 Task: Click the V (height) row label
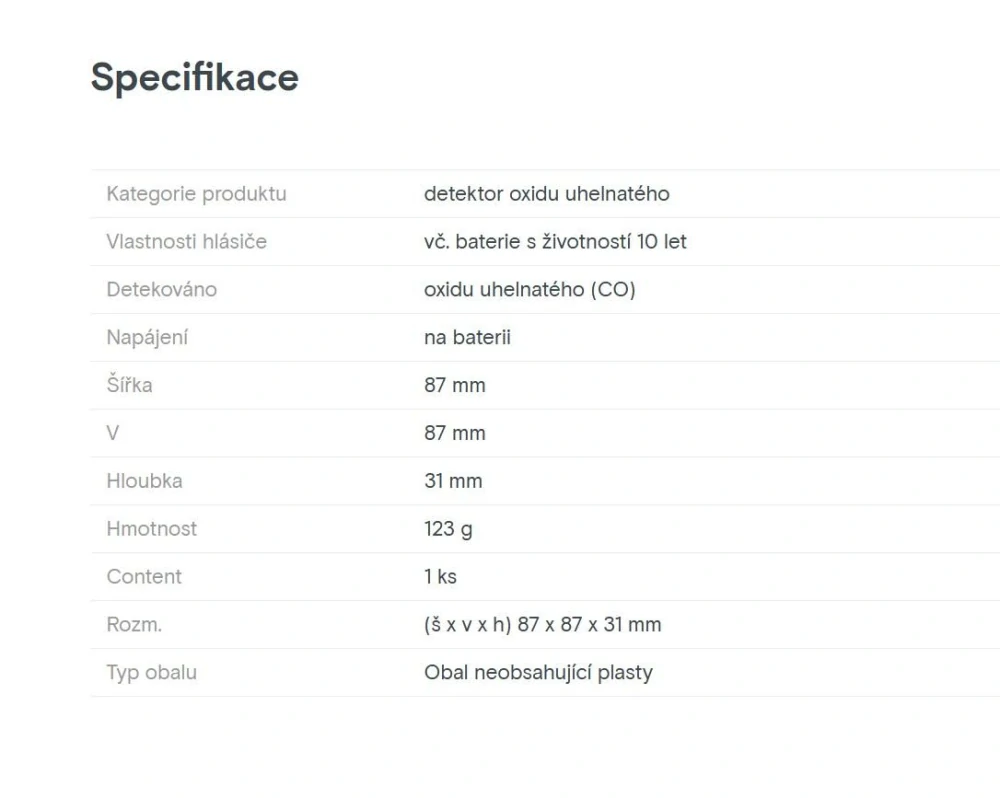coord(113,433)
